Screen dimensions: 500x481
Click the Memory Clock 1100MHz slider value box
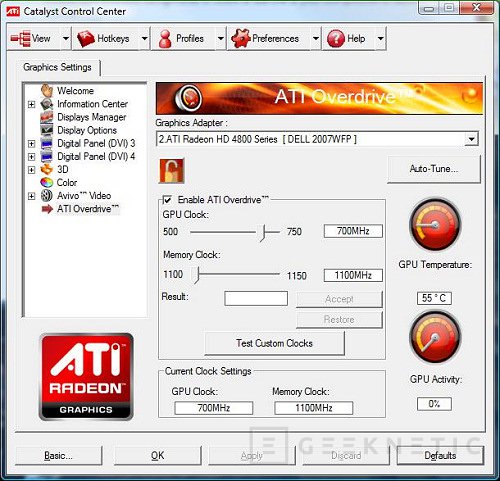353,275
